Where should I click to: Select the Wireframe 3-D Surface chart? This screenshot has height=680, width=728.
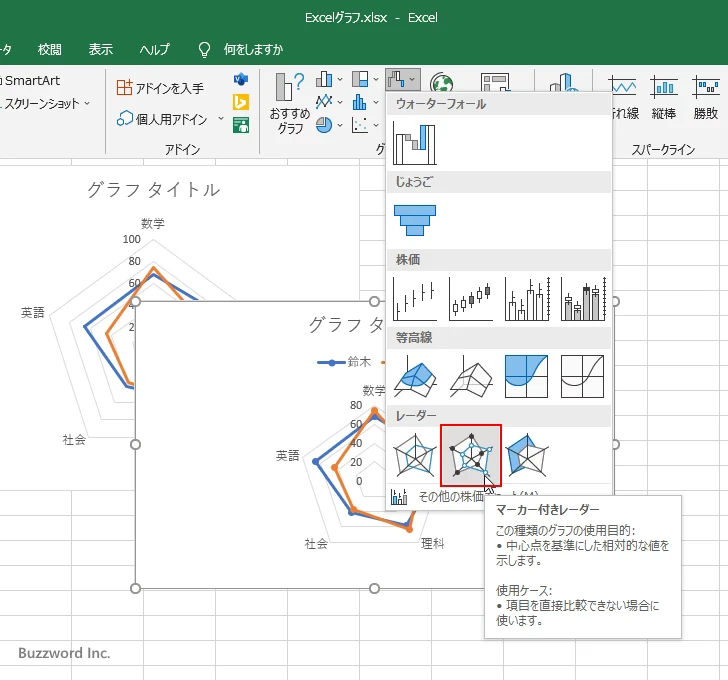pyautogui.click(x=471, y=376)
